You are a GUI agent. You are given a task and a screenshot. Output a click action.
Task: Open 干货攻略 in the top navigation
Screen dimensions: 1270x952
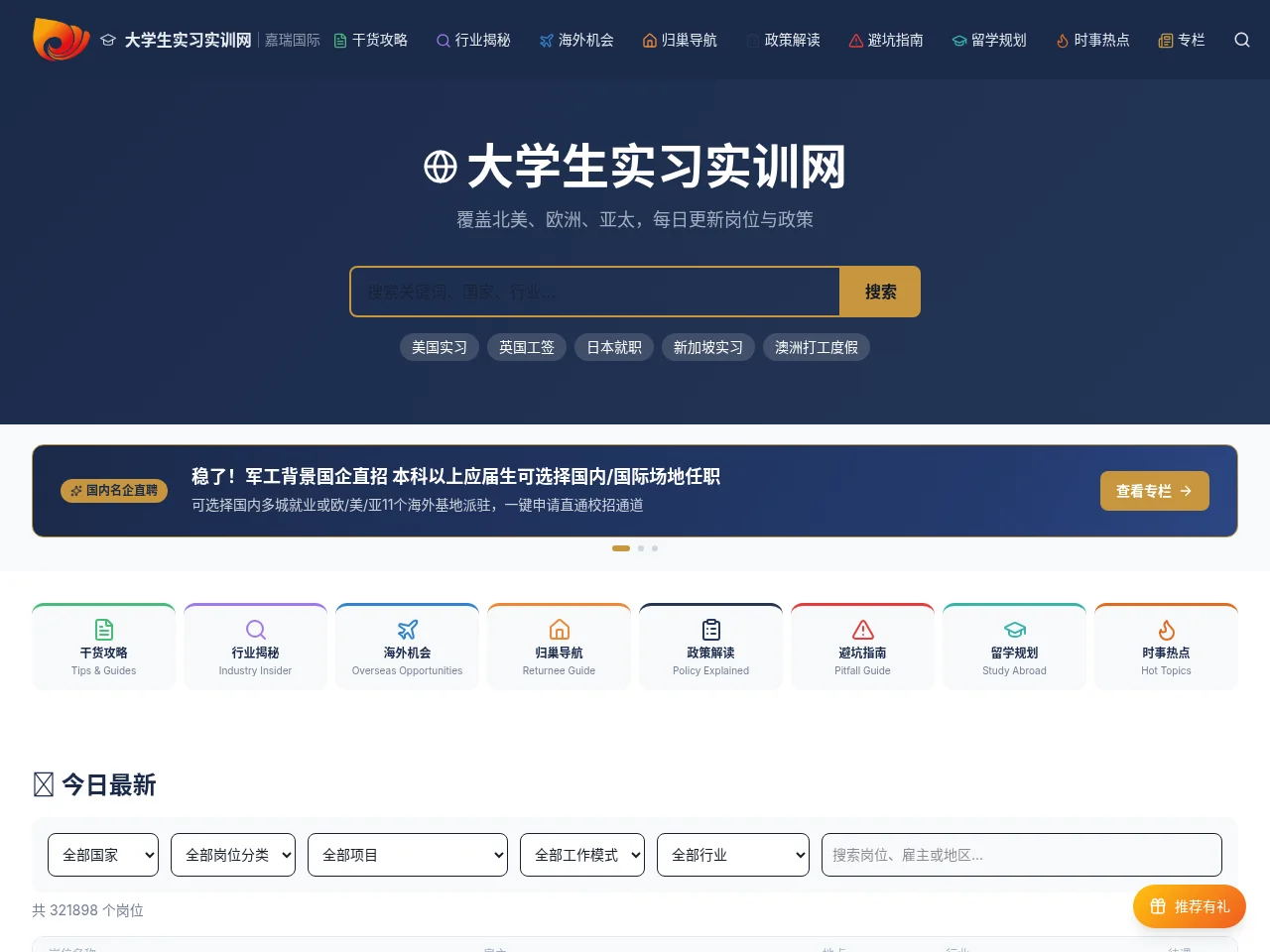point(371,41)
